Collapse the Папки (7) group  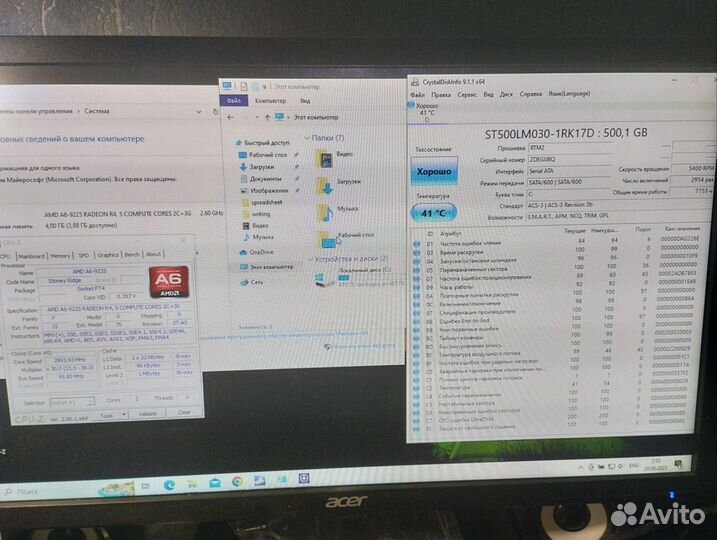tap(307, 138)
